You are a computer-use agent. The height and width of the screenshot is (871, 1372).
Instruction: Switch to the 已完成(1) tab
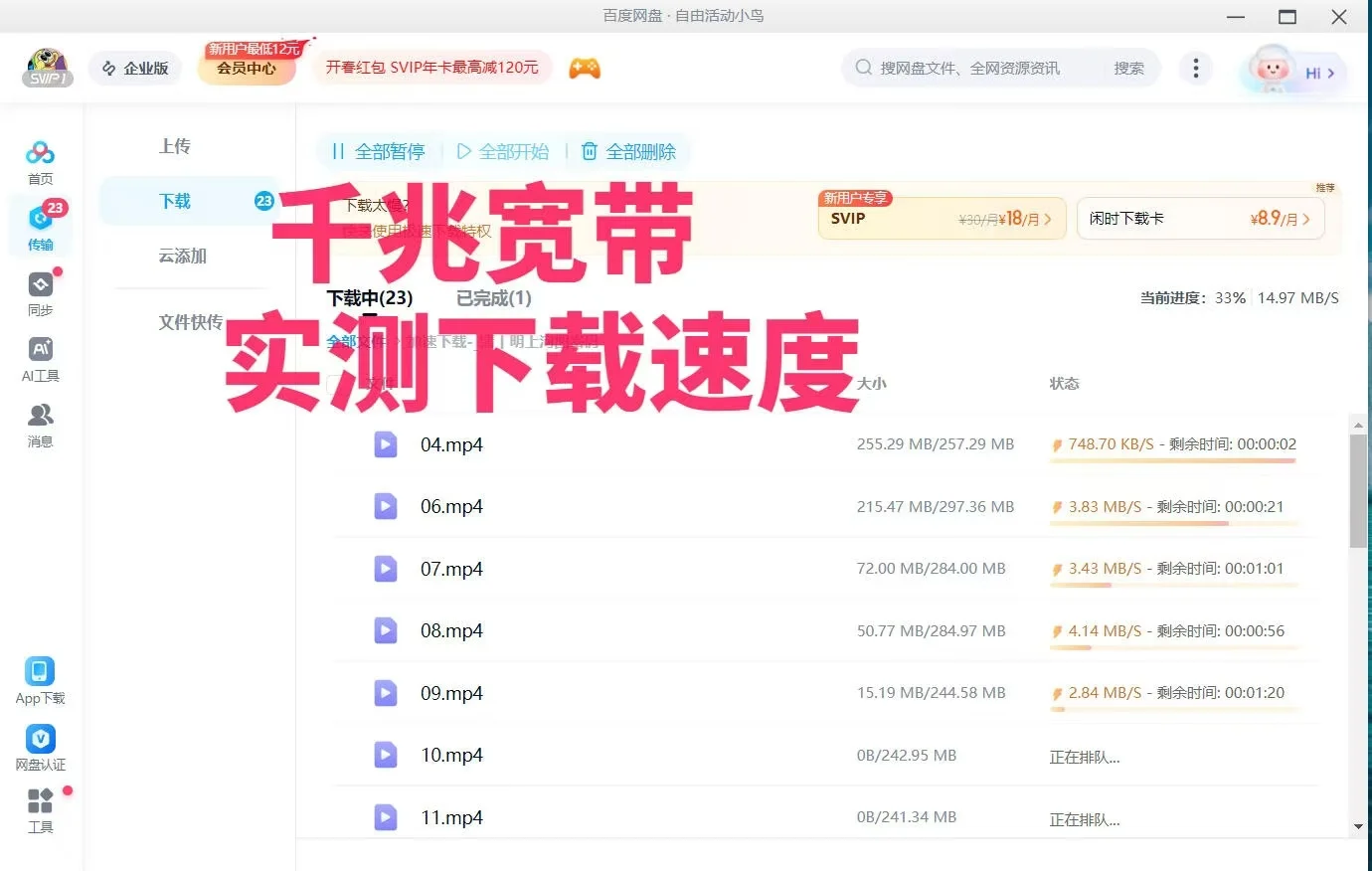[x=491, y=297]
